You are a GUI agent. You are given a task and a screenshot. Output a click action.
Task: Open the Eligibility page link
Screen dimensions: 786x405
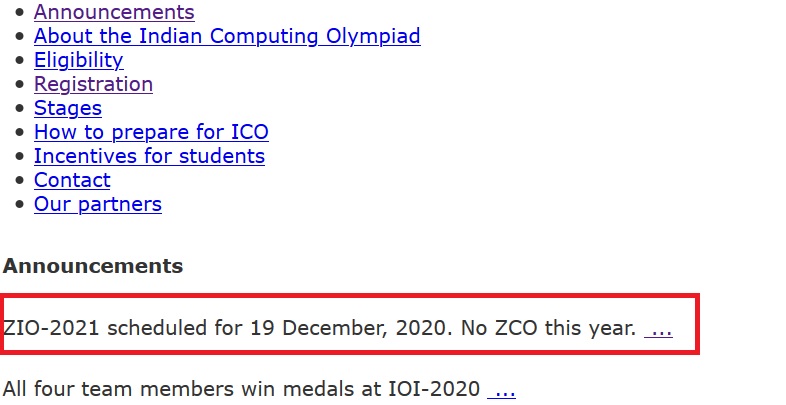[x=78, y=61]
